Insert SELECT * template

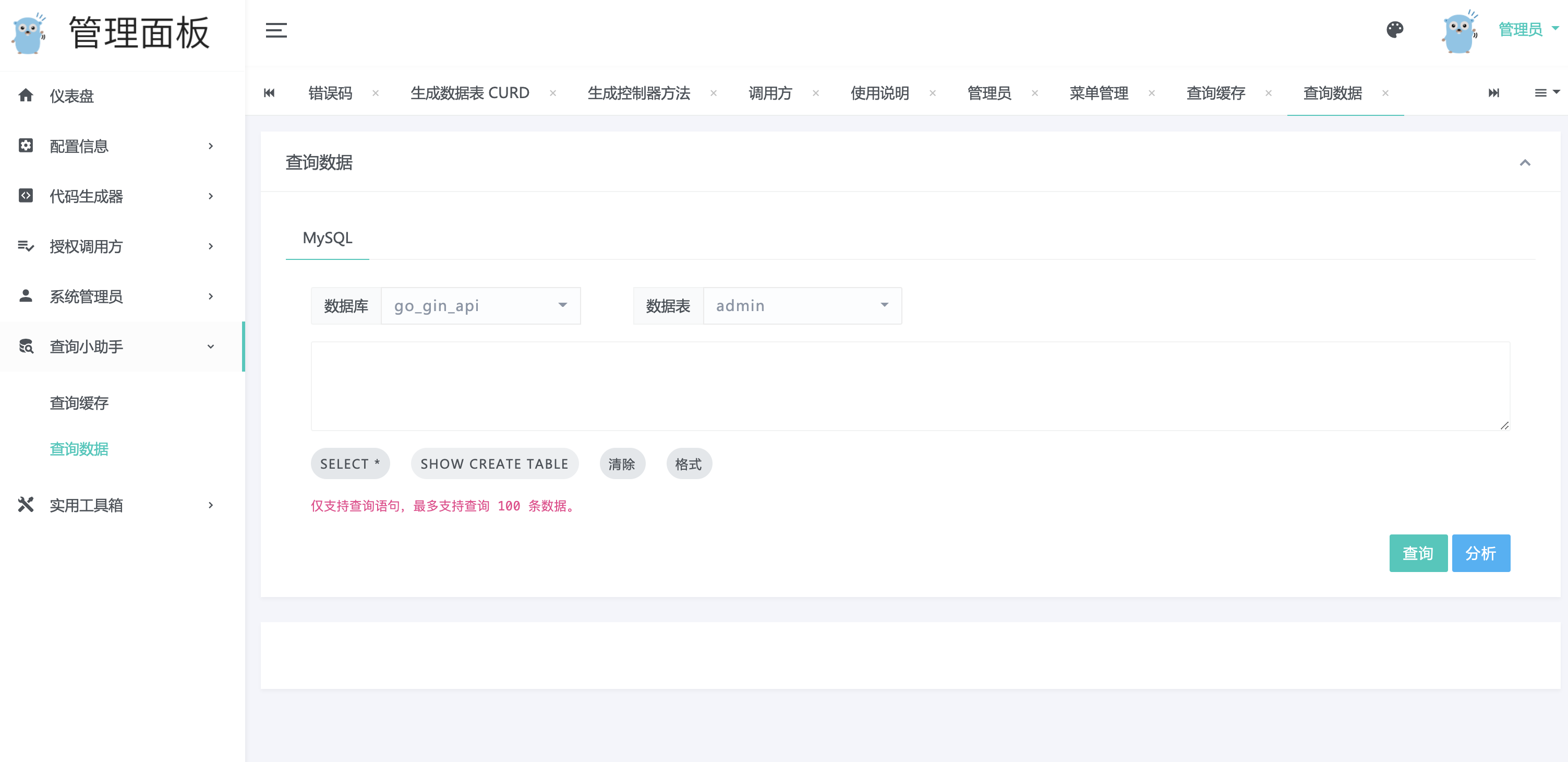(350, 464)
